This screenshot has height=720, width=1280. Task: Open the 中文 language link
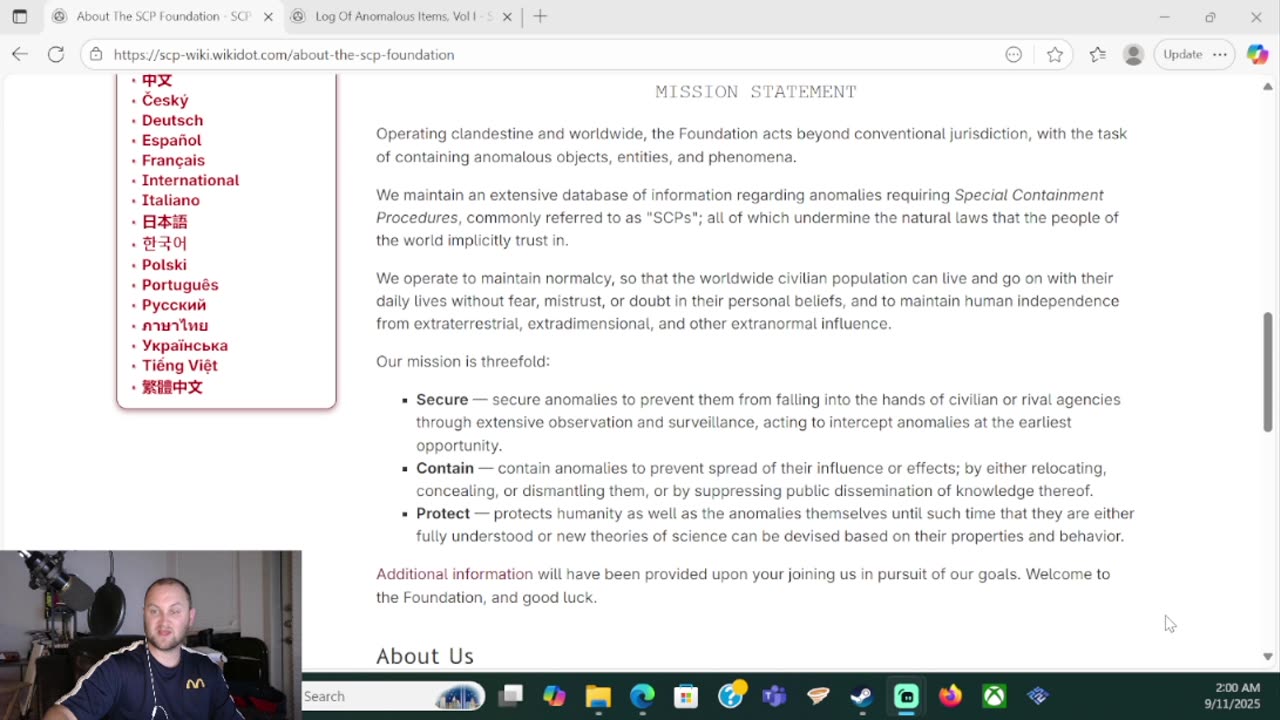pos(157,80)
